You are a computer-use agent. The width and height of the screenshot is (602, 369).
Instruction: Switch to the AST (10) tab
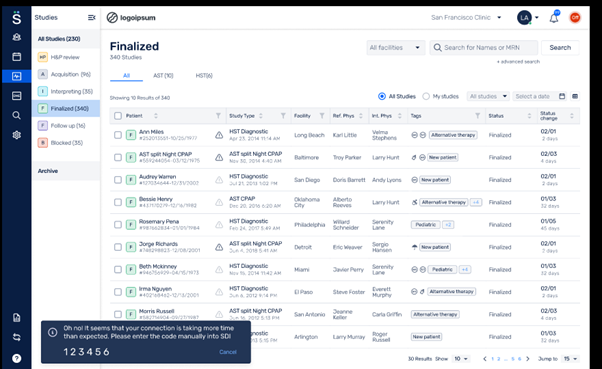coord(163,76)
